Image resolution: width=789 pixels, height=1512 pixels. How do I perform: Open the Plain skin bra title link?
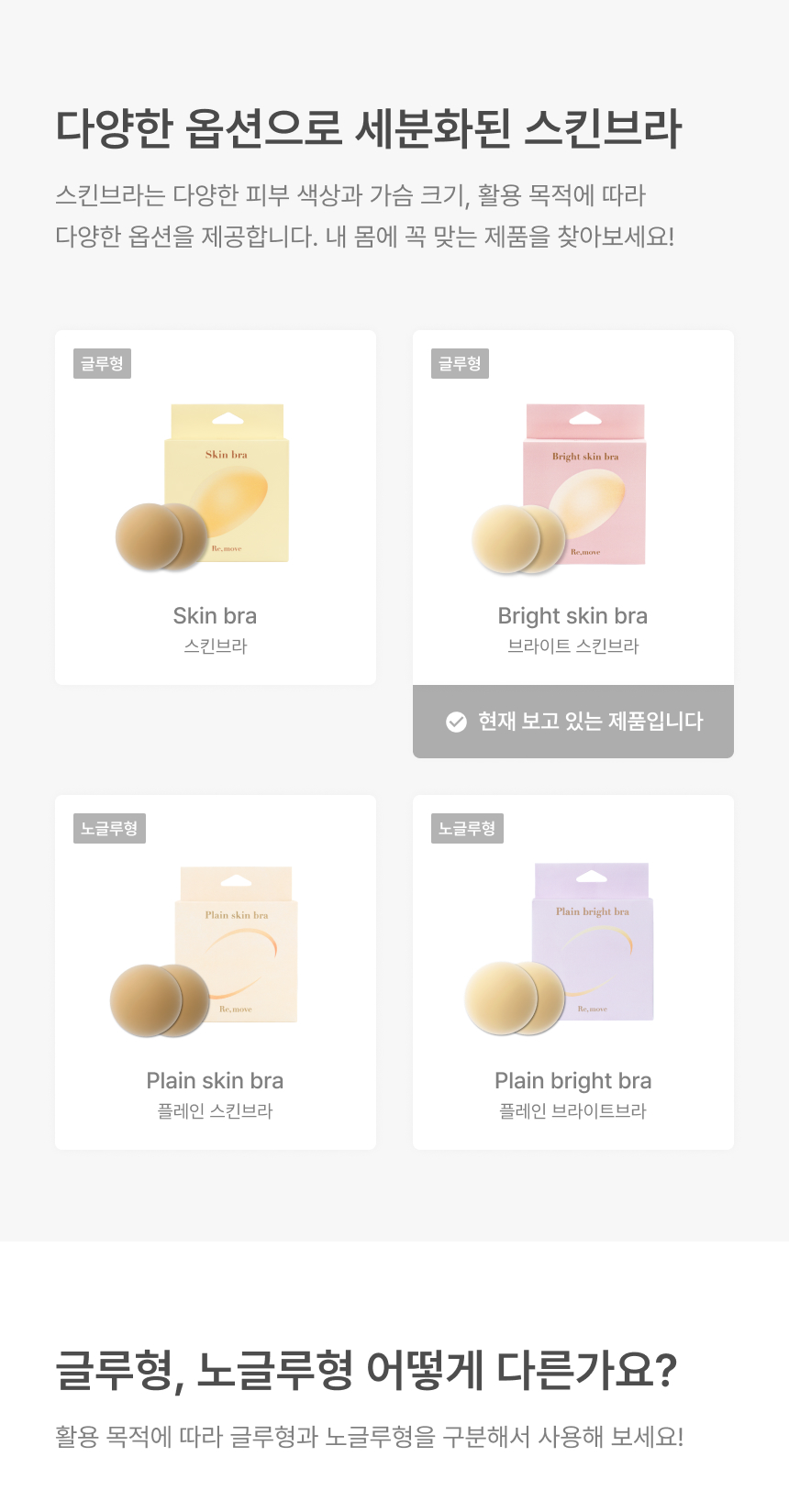tap(215, 1081)
